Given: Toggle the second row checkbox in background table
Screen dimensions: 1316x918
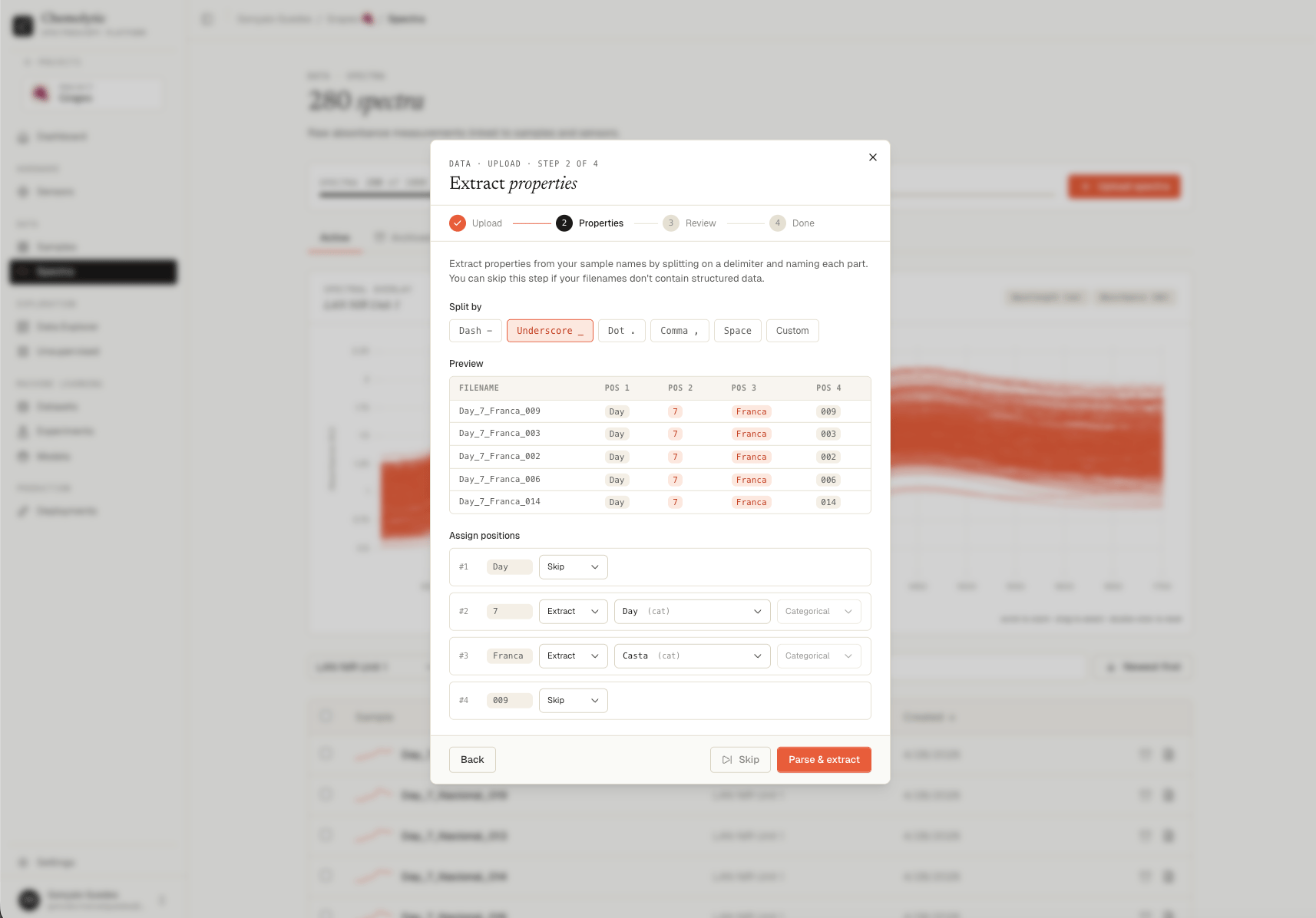Looking at the screenshot, I should point(326,794).
